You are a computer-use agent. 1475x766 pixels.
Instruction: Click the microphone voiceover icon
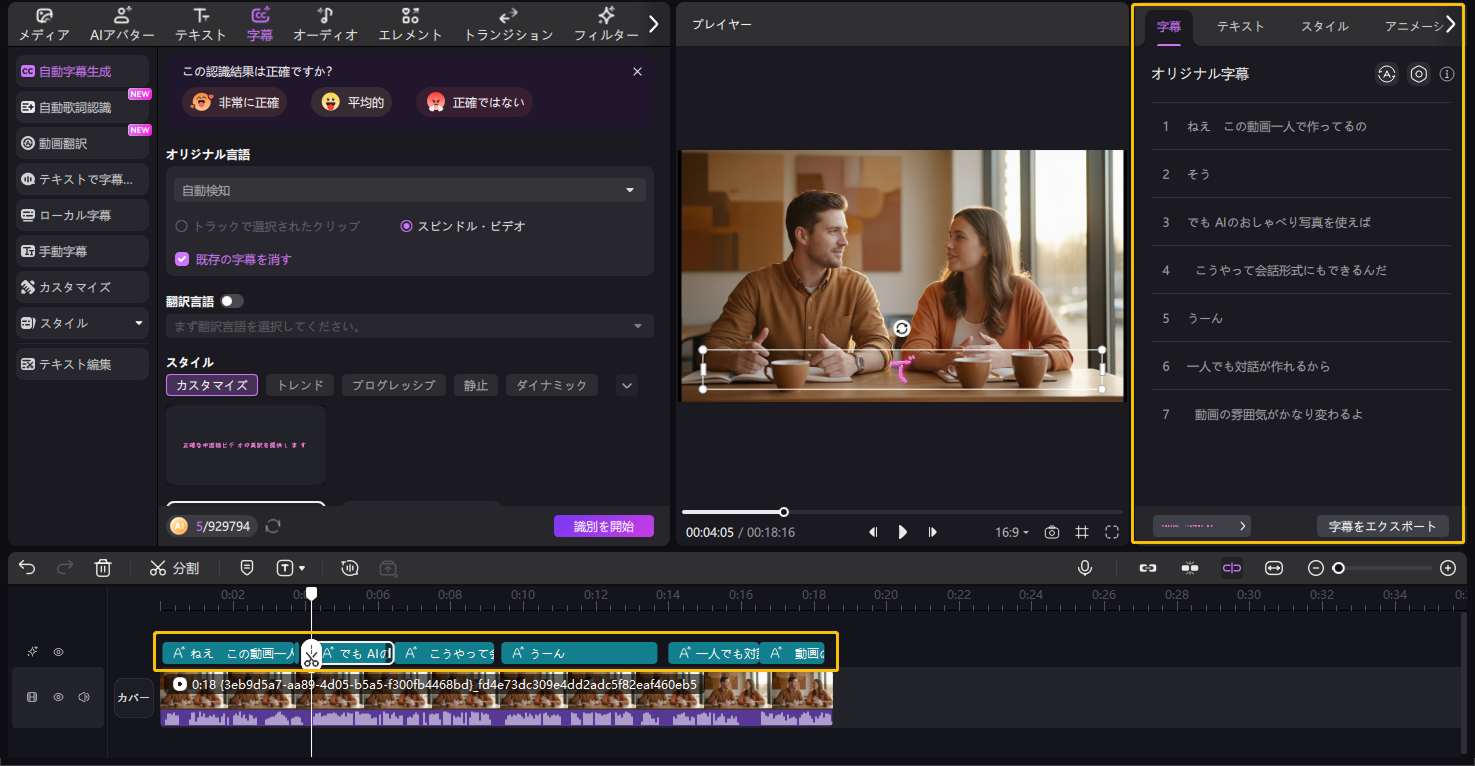tap(1084, 568)
